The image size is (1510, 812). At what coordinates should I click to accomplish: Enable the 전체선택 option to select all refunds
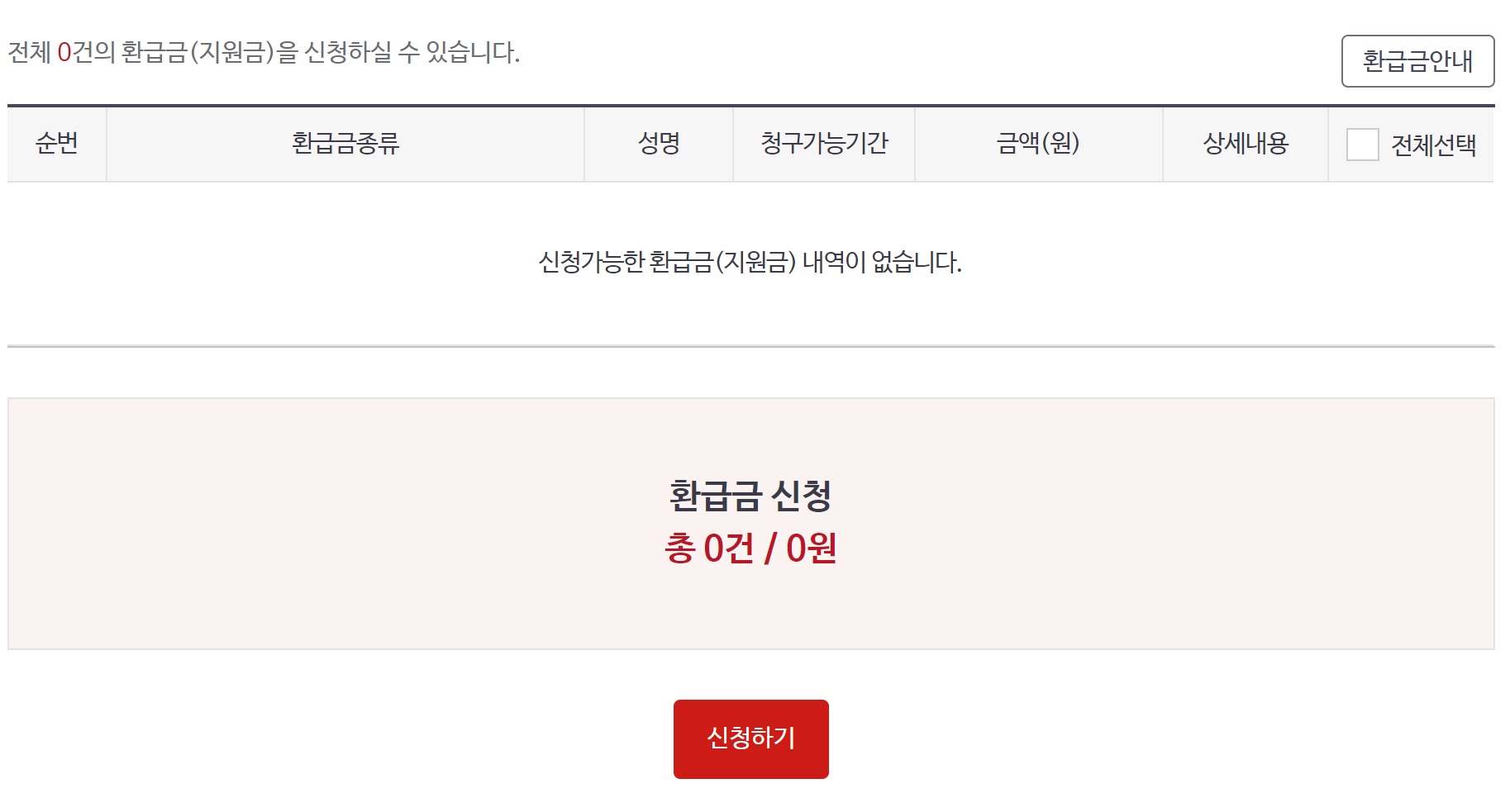click(1361, 145)
